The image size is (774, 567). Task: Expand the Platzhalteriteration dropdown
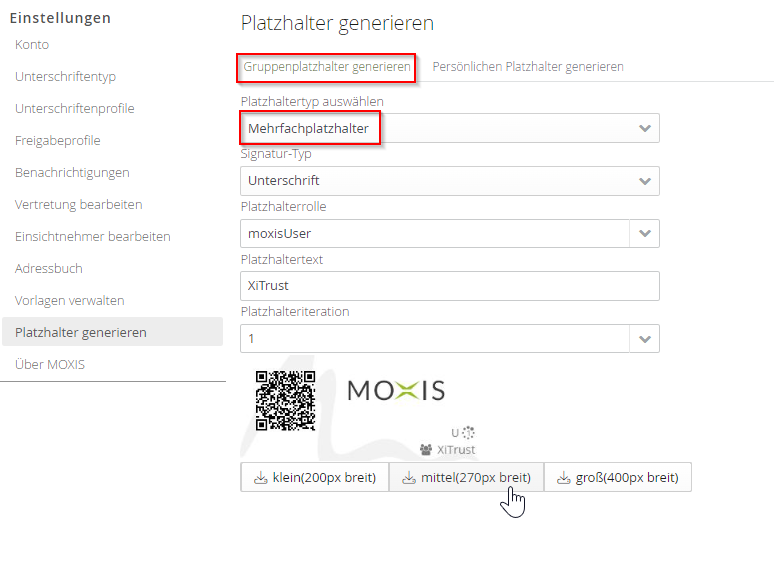coord(644,339)
